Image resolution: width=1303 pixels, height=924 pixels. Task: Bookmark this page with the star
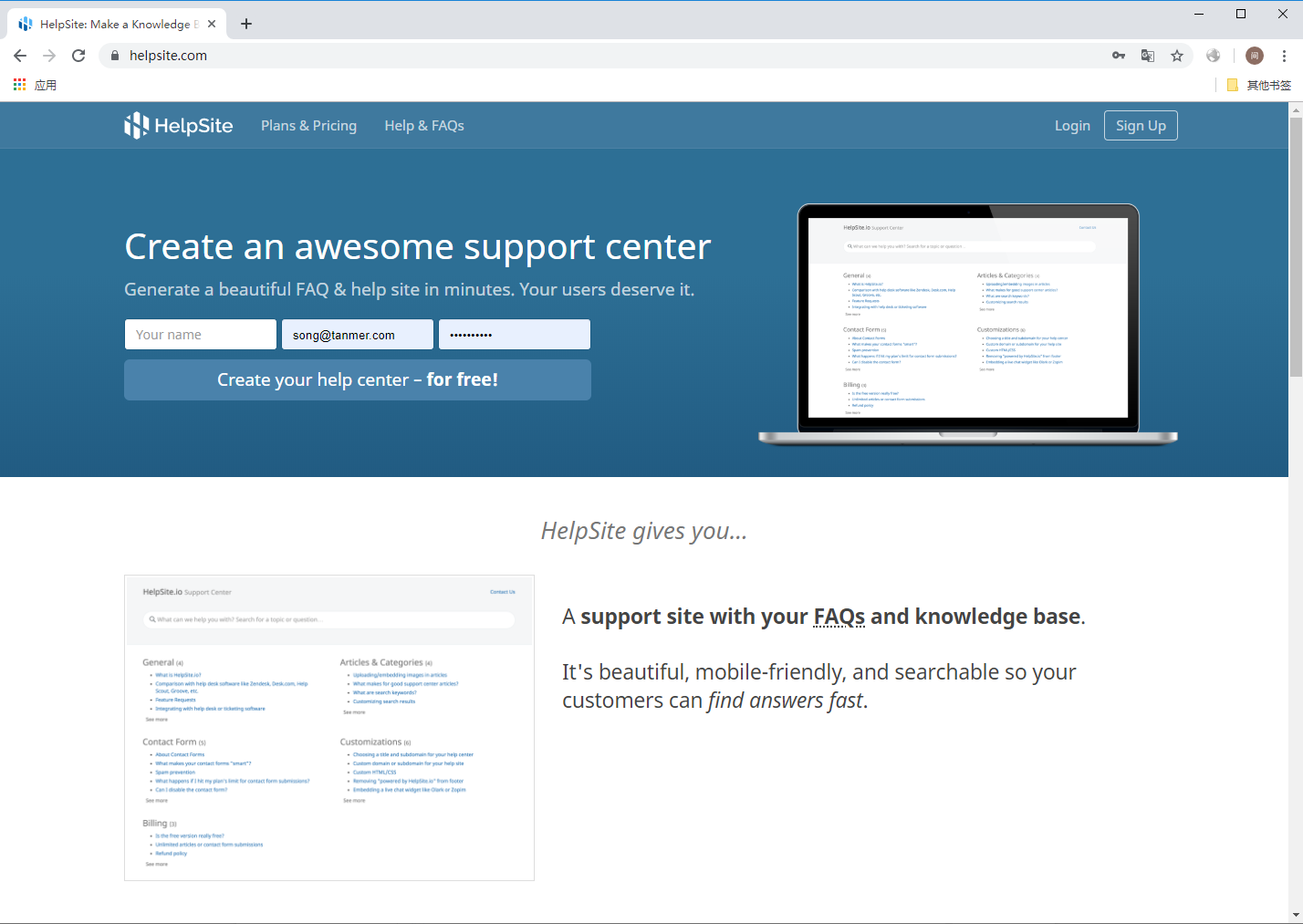point(1177,56)
